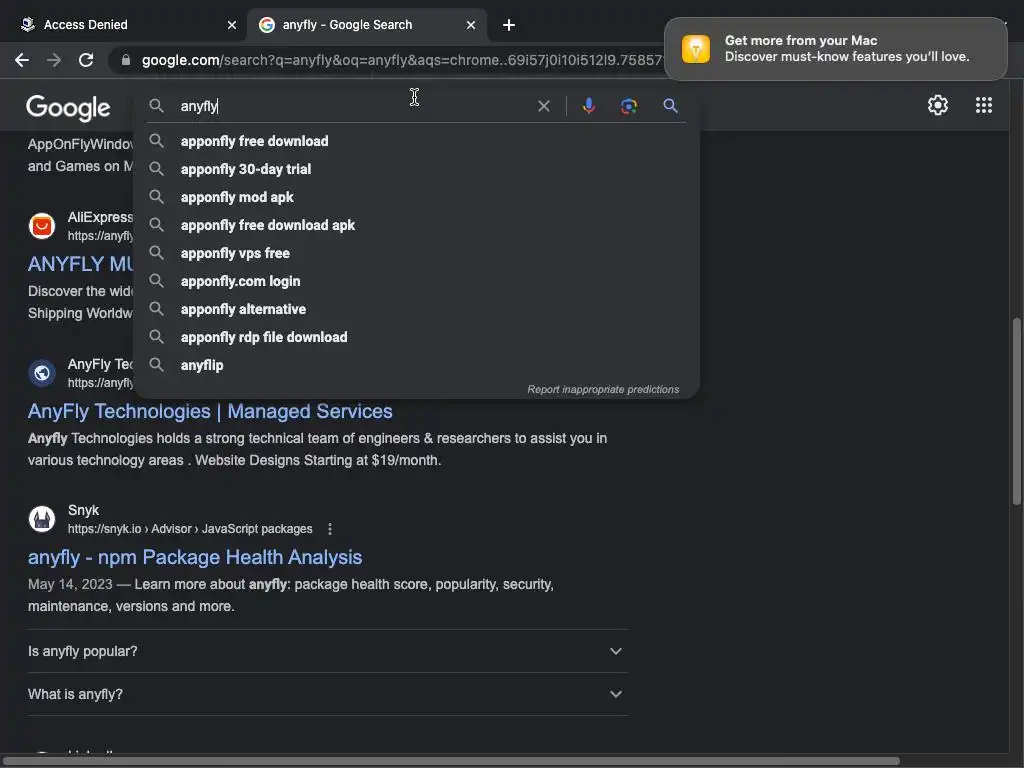Choose suggestion apponfly mod apk
1024x768 pixels.
416,197
